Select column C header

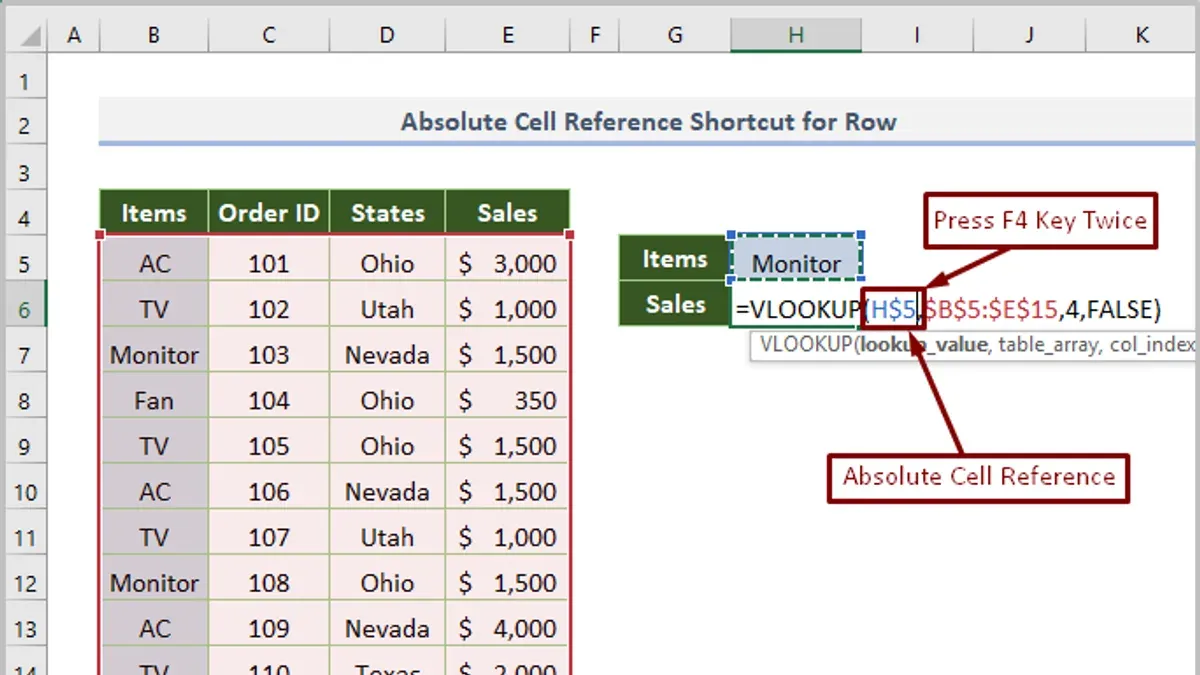click(x=268, y=36)
